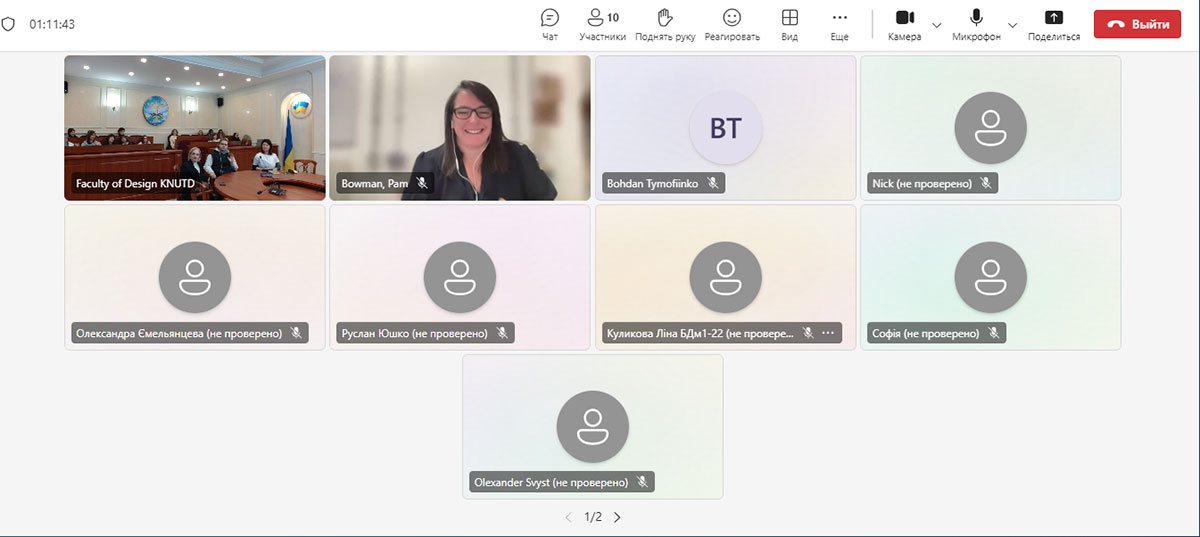Image resolution: width=1200 pixels, height=537 pixels.
Task: Change the meeting view layout
Action: [x=789, y=24]
